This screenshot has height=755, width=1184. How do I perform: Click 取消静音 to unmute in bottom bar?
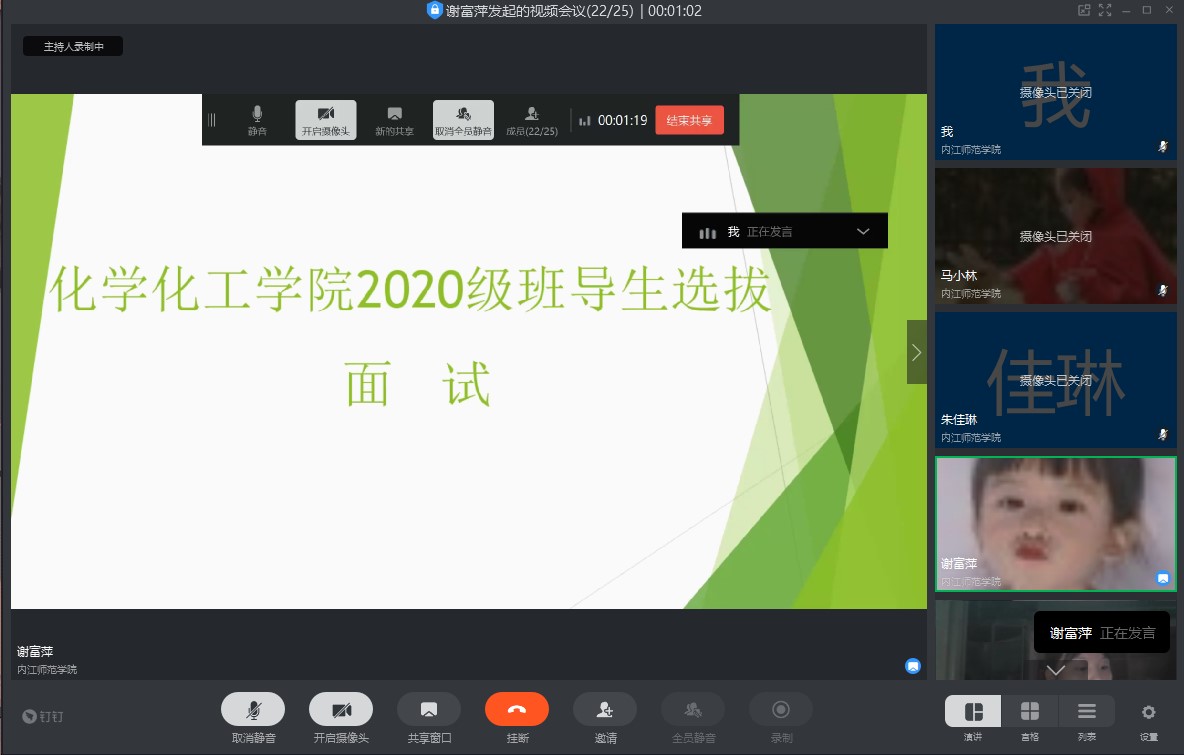pos(253,709)
